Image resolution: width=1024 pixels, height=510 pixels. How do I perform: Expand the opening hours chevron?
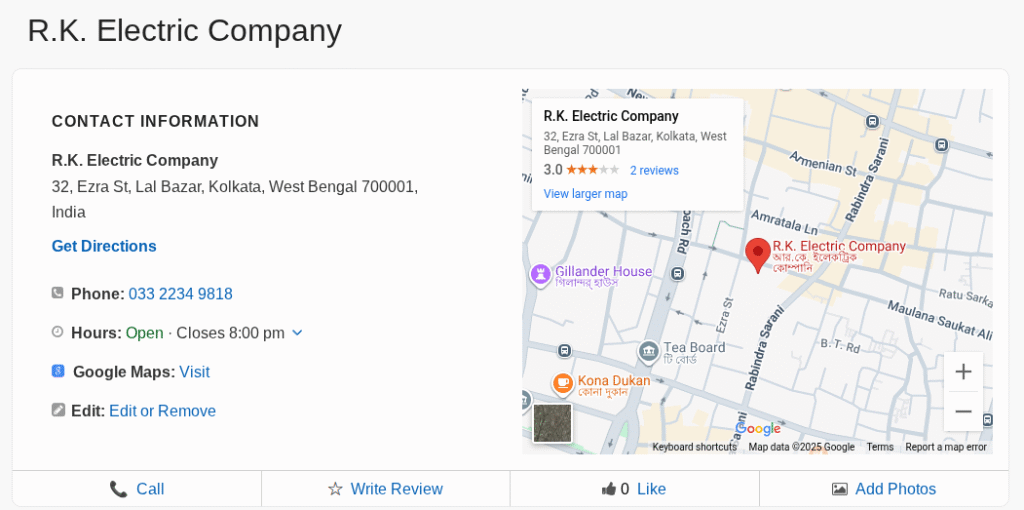pyautogui.click(x=297, y=333)
